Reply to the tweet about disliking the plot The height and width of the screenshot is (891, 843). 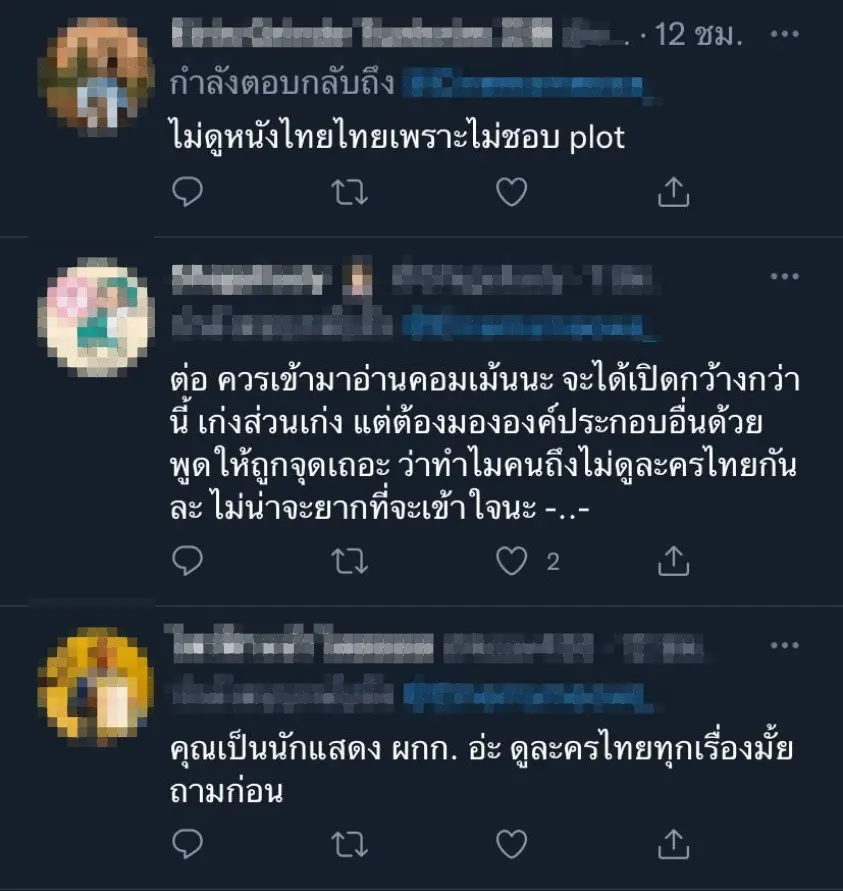(x=187, y=192)
